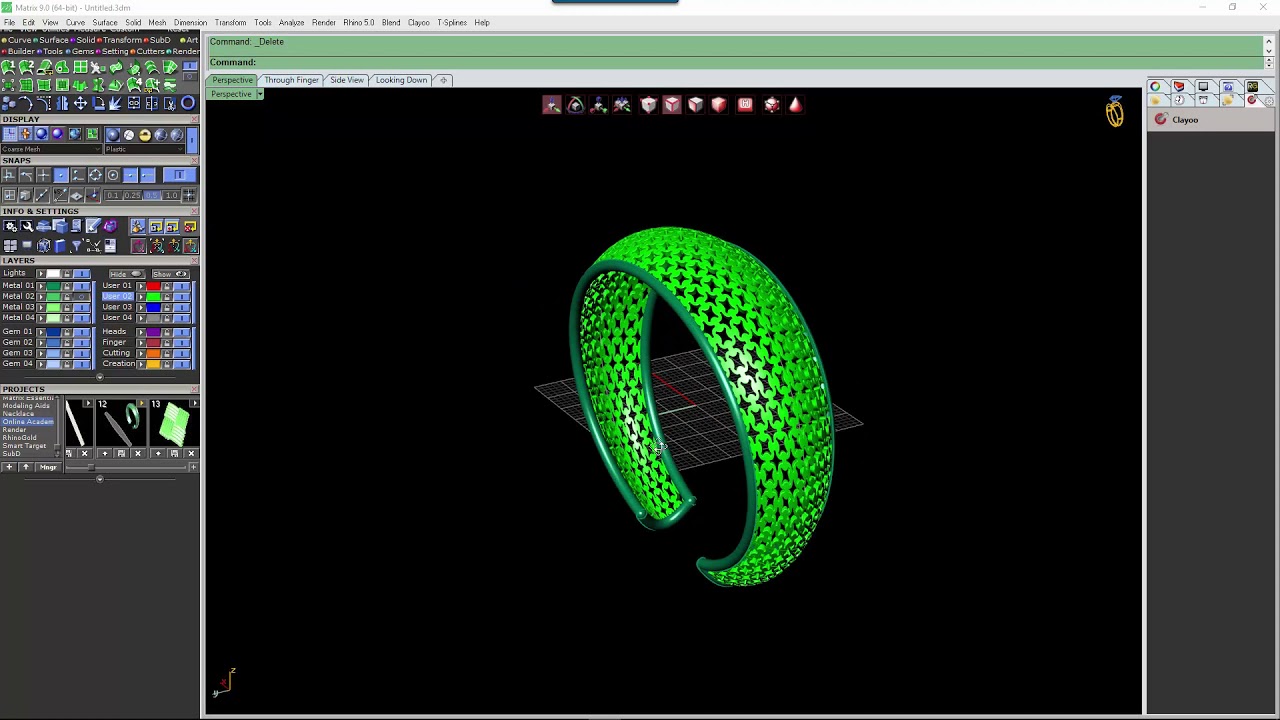This screenshot has width=1280, height=720.
Task: Click the Mngr button in Projects
Action: 48,467
